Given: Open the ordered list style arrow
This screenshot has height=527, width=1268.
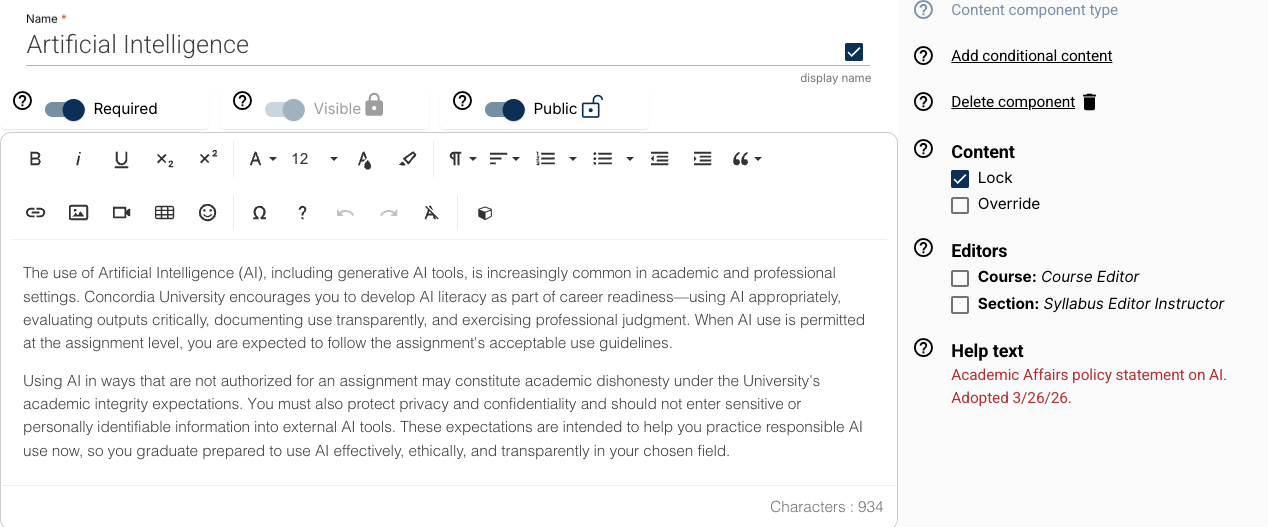Looking at the screenshot, I should click(x=573, y=159).
